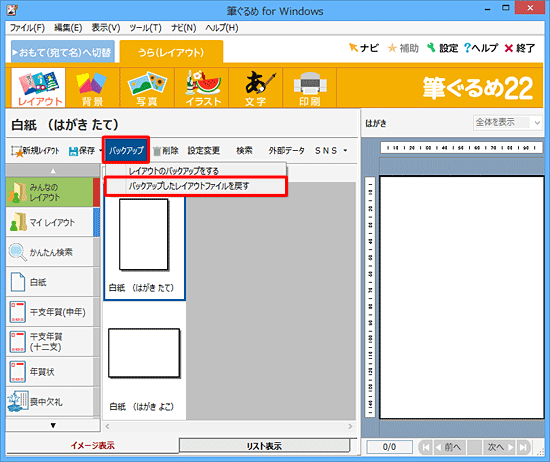Click the 削除 delete button
The width and height of the screenshot is (550, 462).
pos(166,151)
